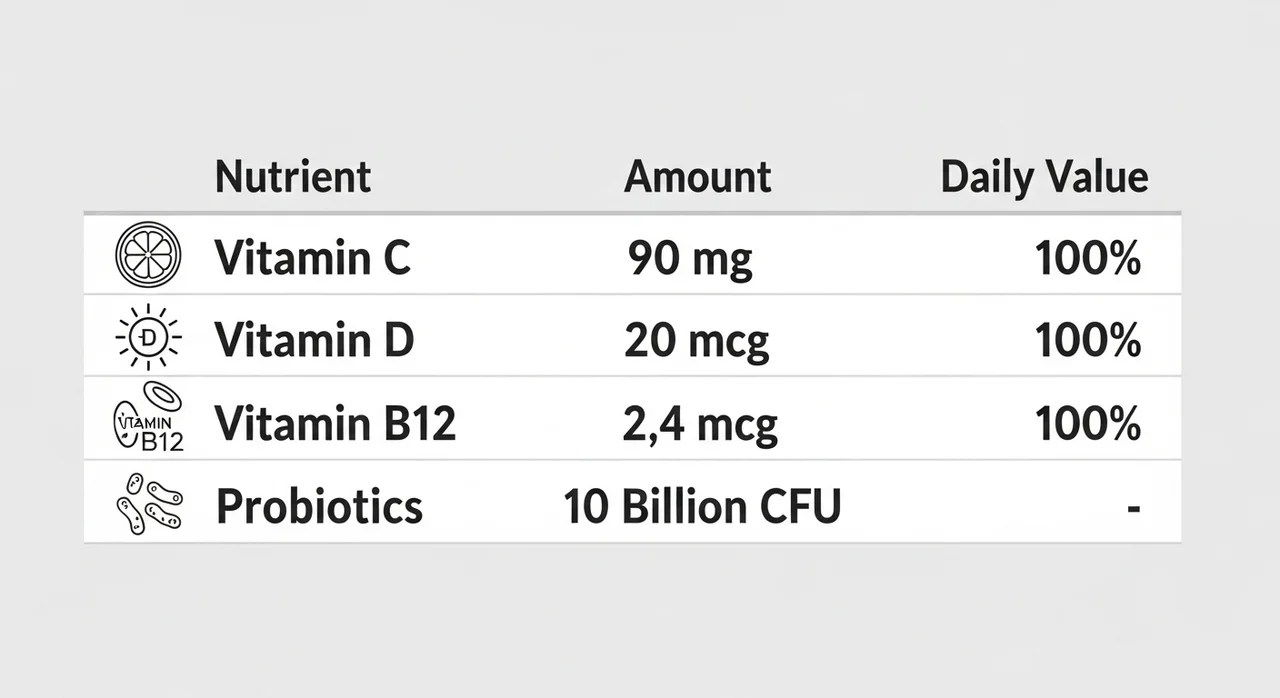
Task: Select the Daily Value column header
Action: (x=1044, y=177)
